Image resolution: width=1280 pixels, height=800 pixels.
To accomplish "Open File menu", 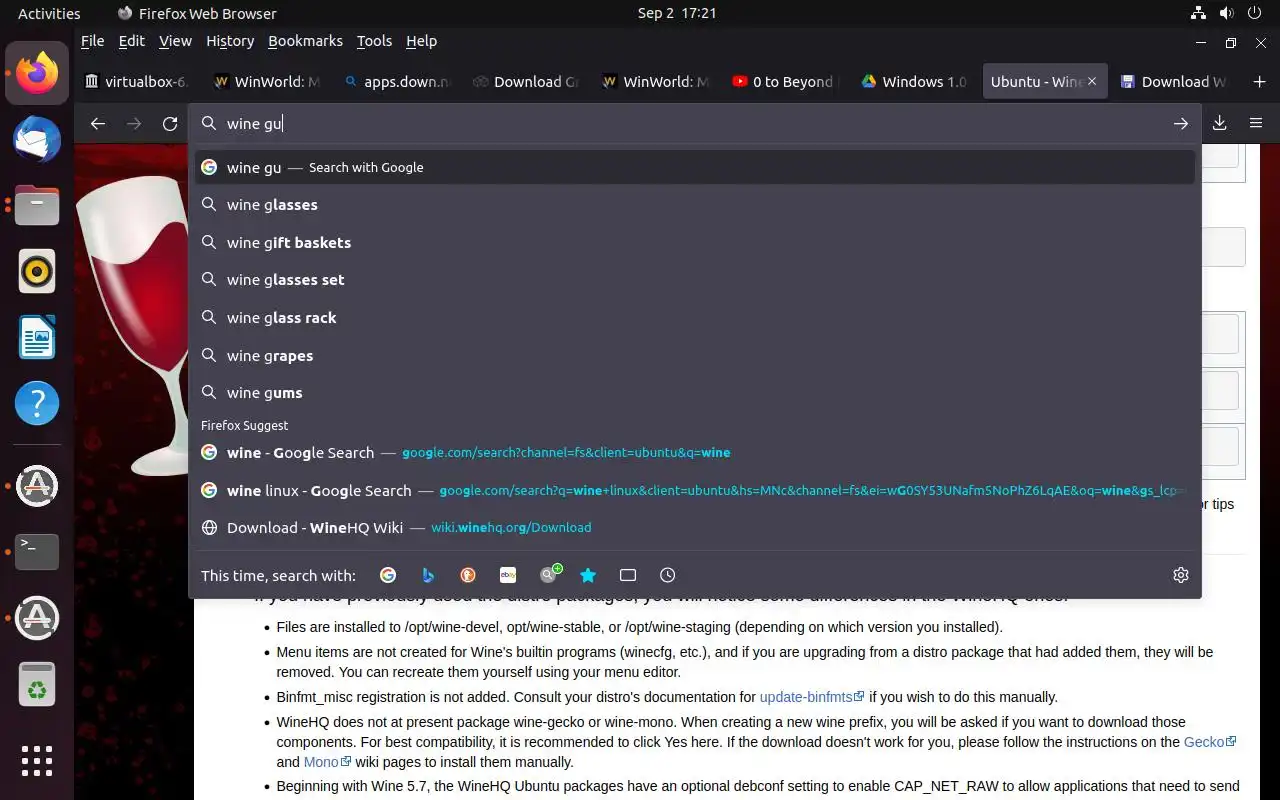I will (x=92, y=41).
